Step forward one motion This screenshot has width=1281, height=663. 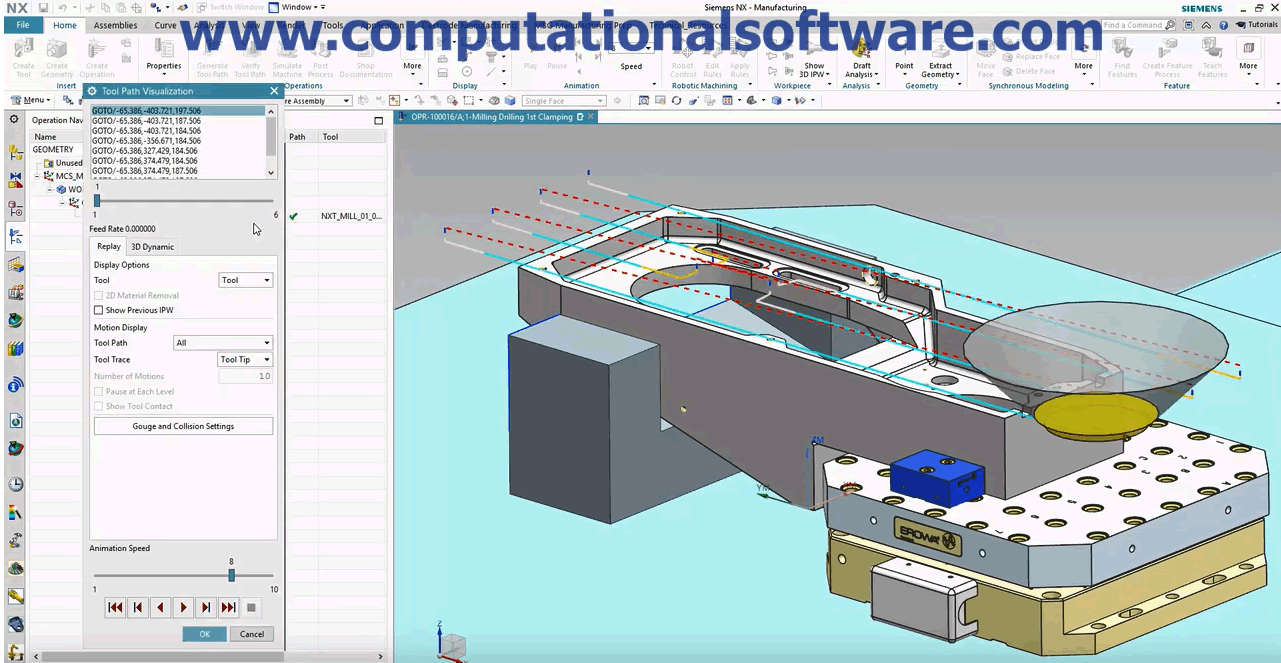pyautogui.click(x=205, y=607)
